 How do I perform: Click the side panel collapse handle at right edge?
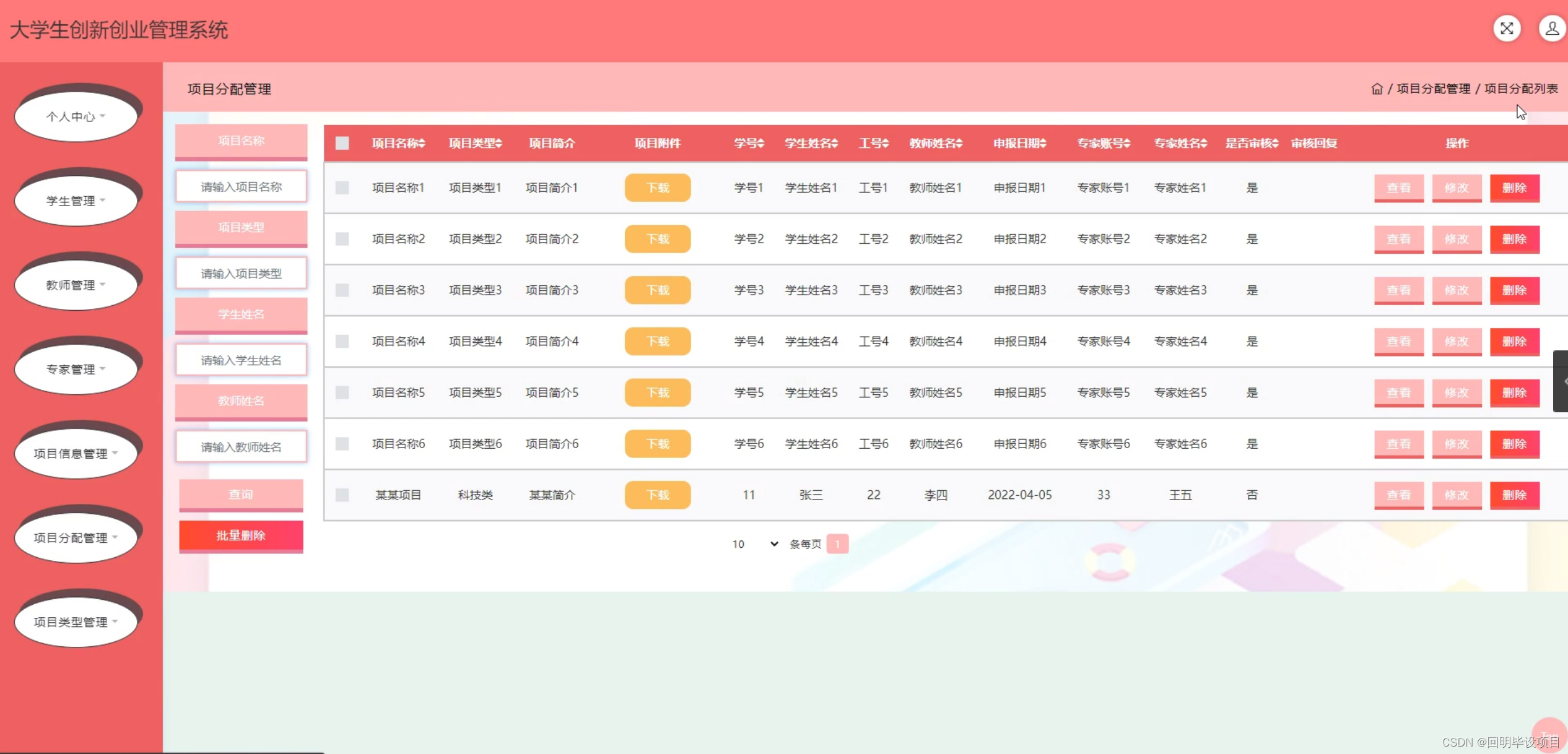1561,381
